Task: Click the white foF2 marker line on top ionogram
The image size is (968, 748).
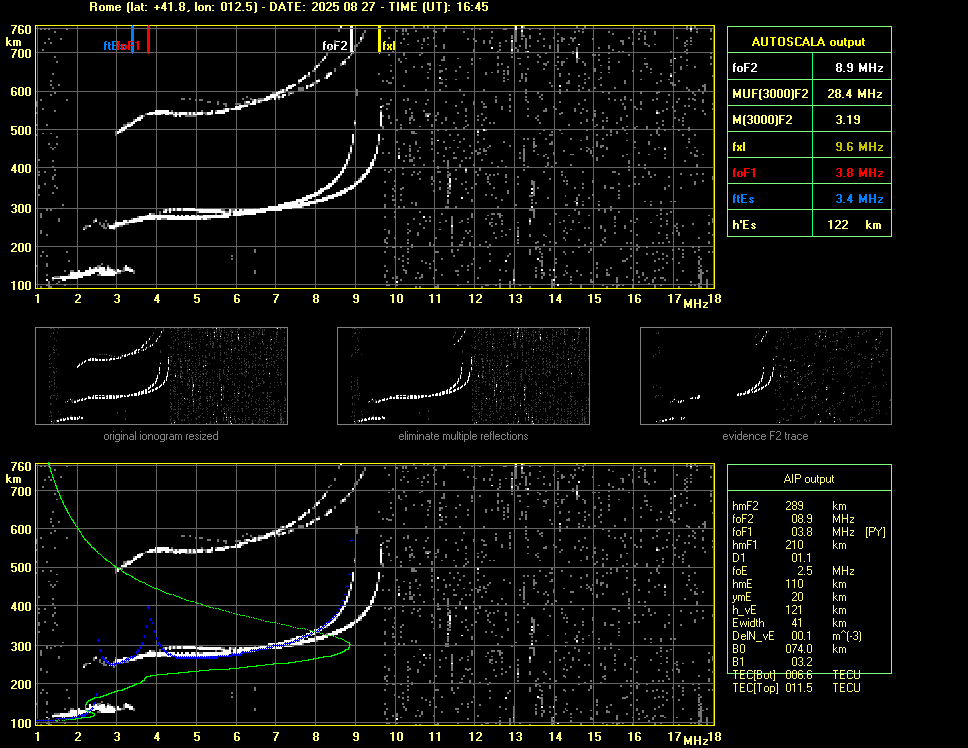Action: (x=351, y=39)
